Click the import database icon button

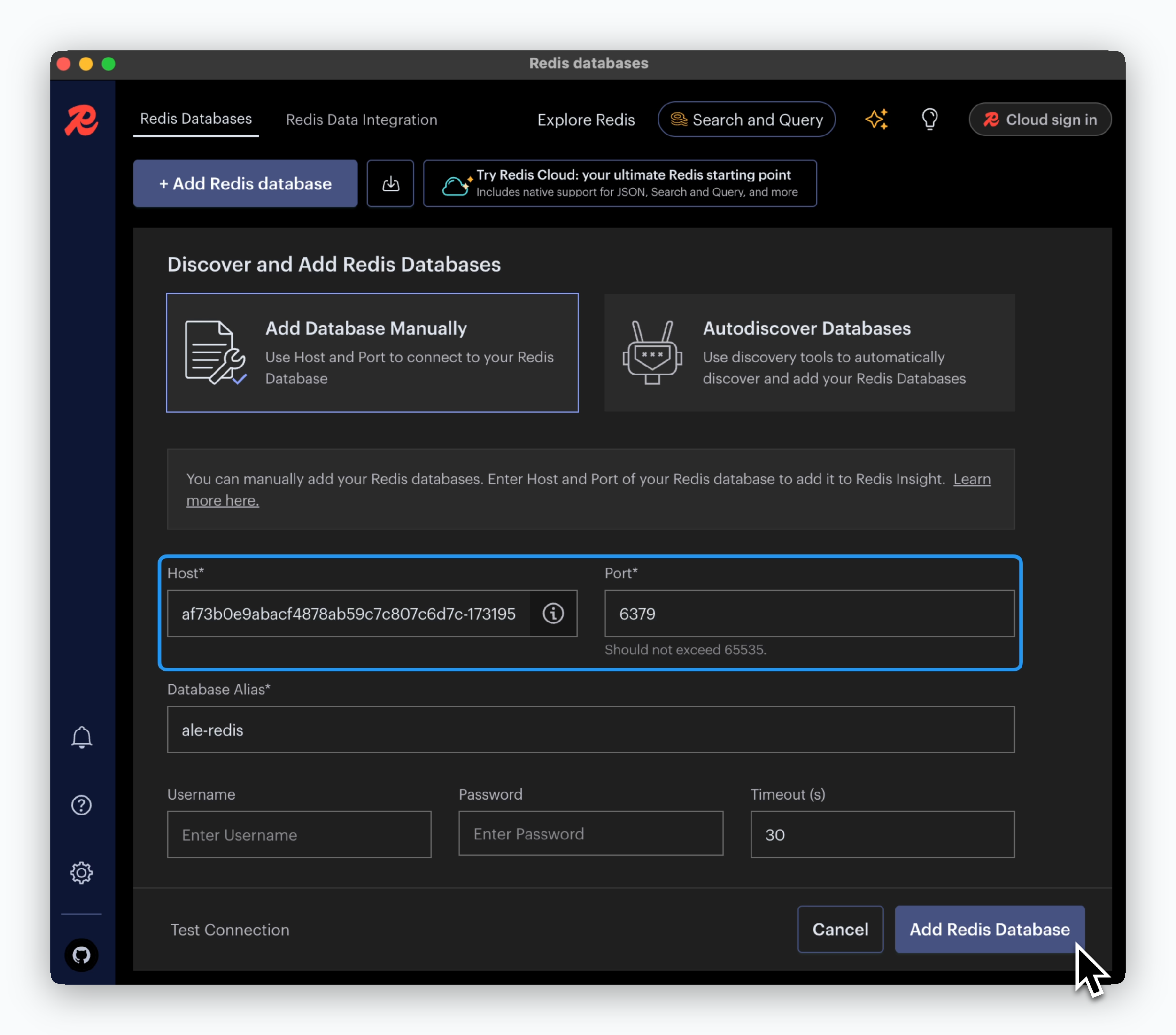click(390, 184)
